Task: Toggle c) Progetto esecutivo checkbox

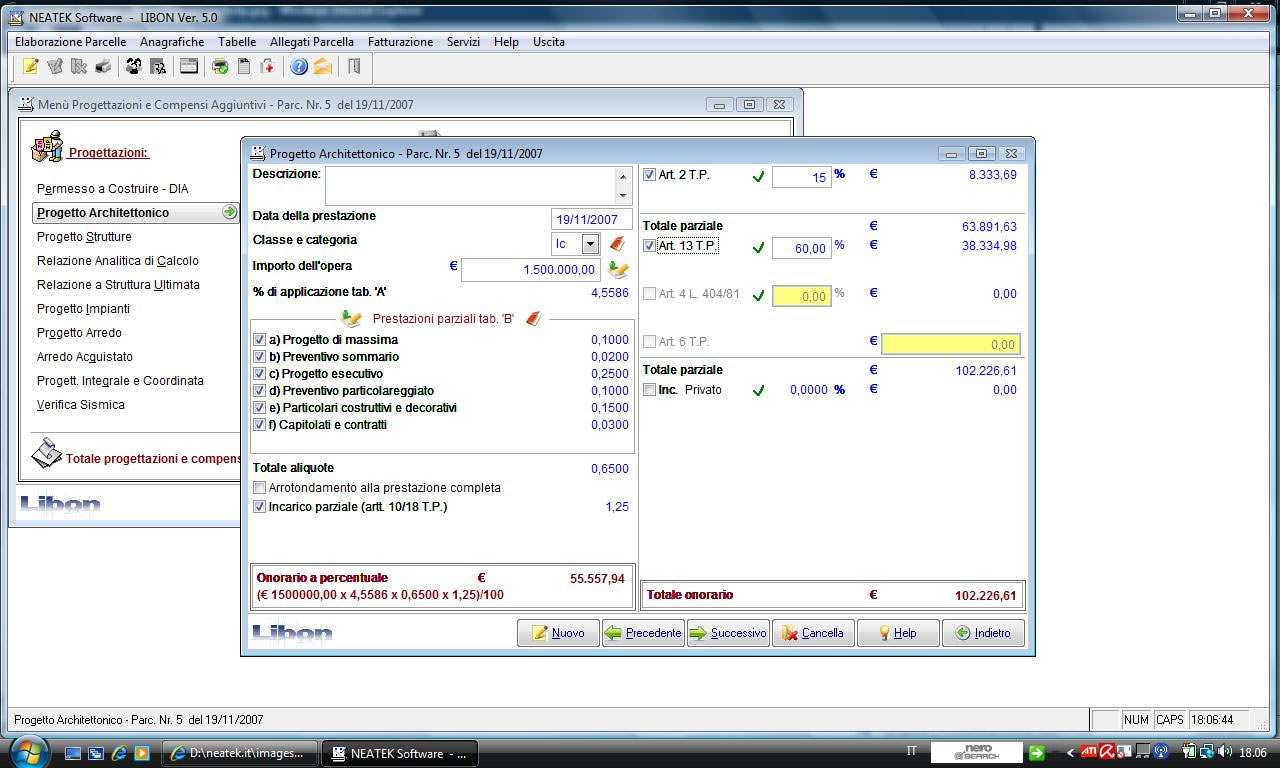Action: click(260, 374)
